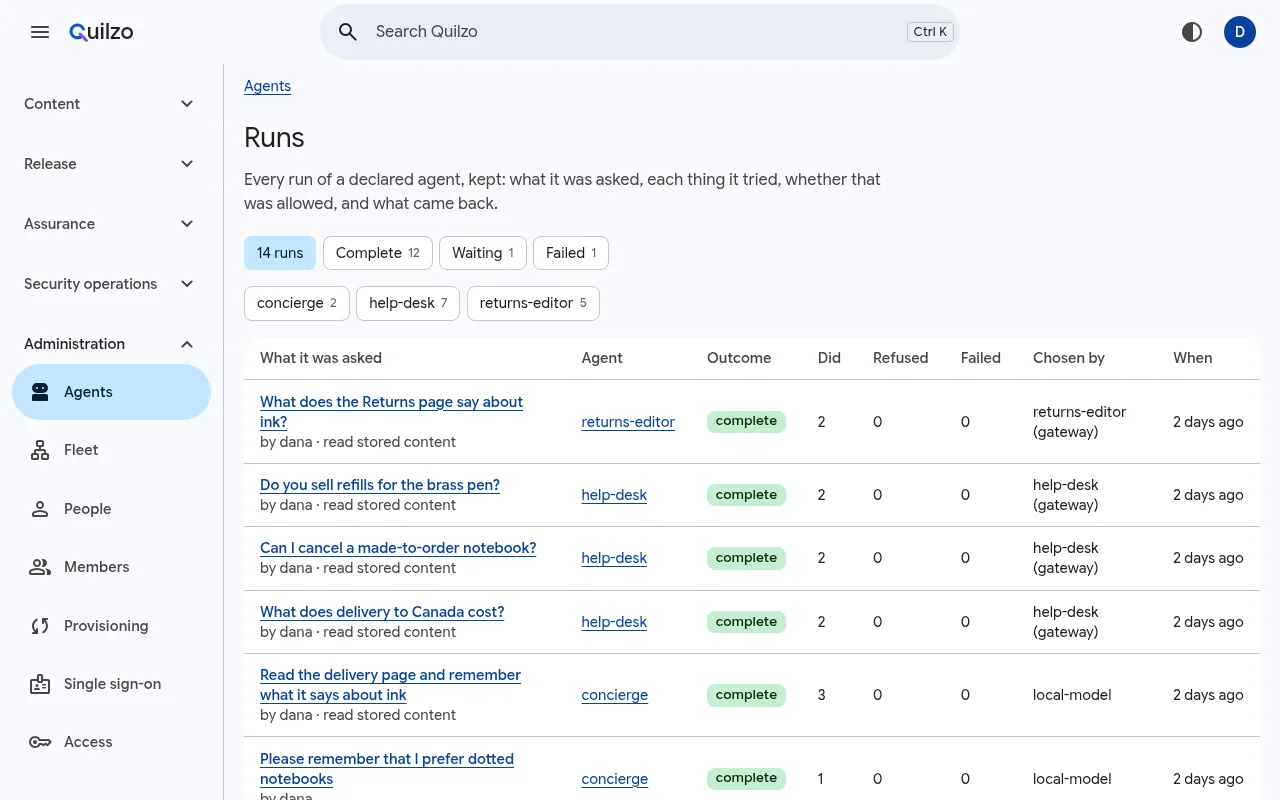This screenshot has height=800, width=1280.
Task: Focus the Search Quilzo field
Action: pos(640,32)
